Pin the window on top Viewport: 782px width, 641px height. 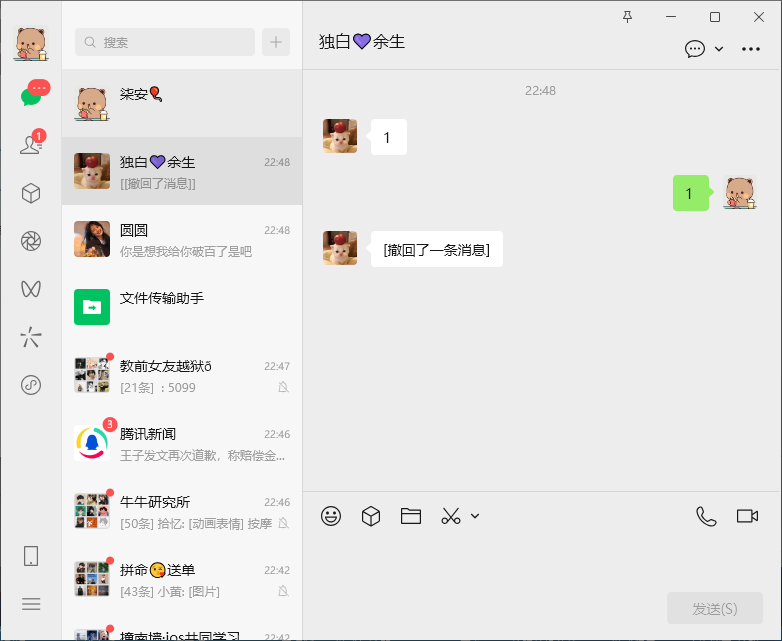(628, 17)
